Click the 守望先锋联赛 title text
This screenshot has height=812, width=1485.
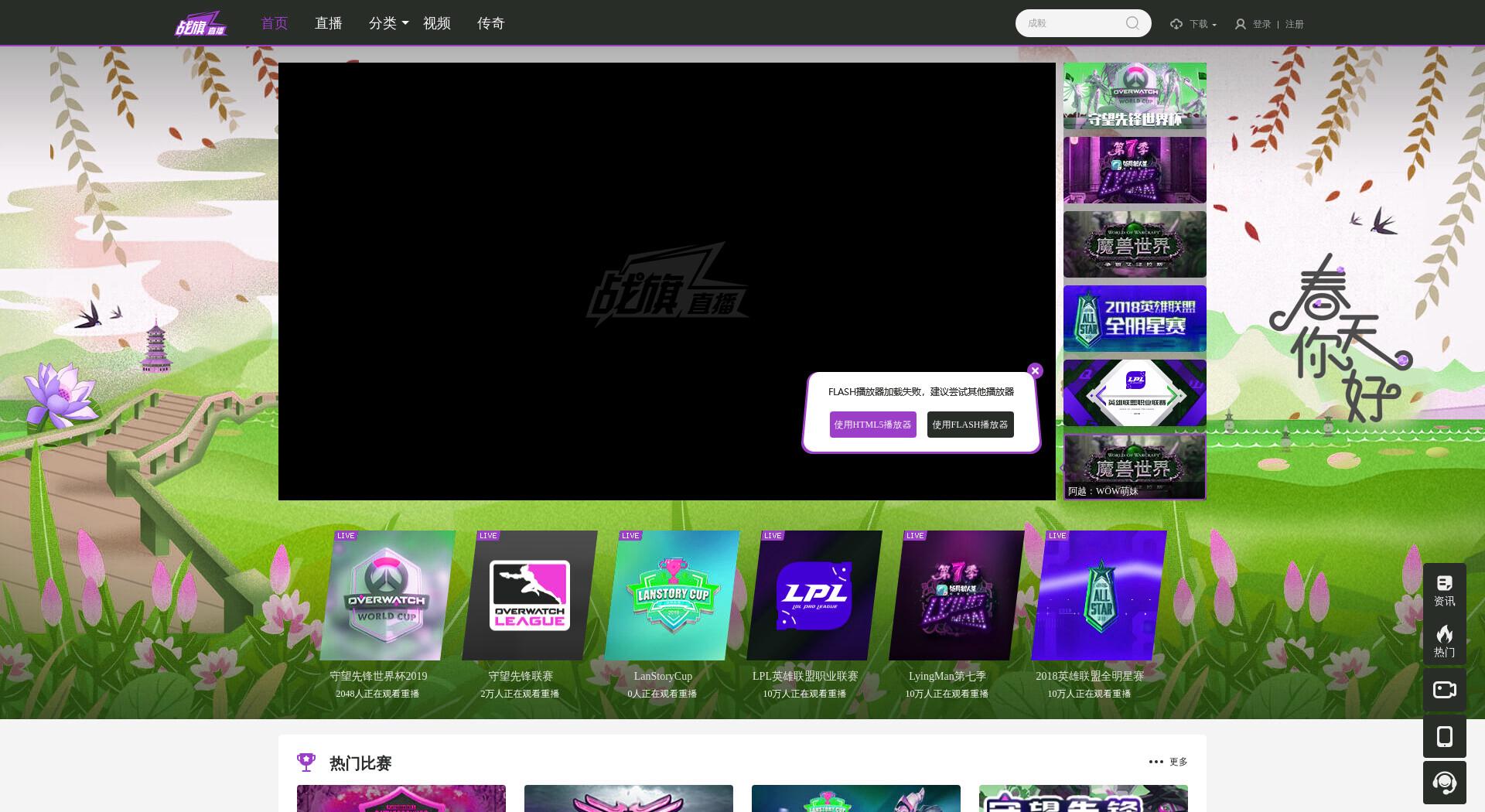pyautogui.click(x=521, y=676)
